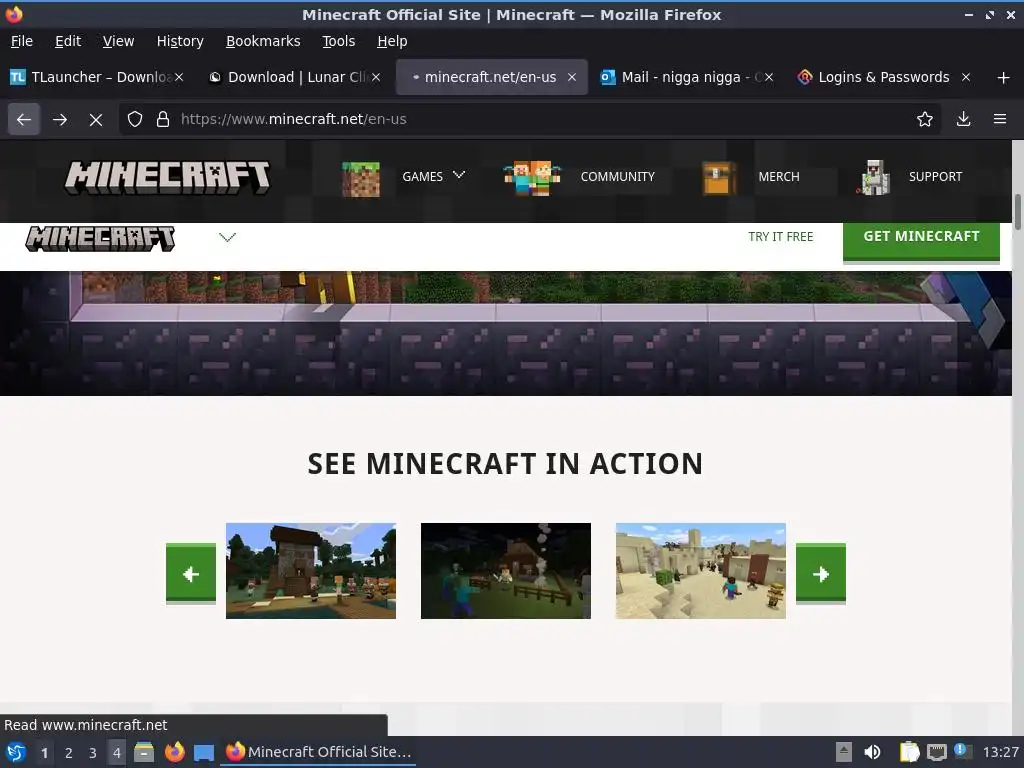Open the History menu
This screenshot has height=768, width=1024.
[180, 41]
